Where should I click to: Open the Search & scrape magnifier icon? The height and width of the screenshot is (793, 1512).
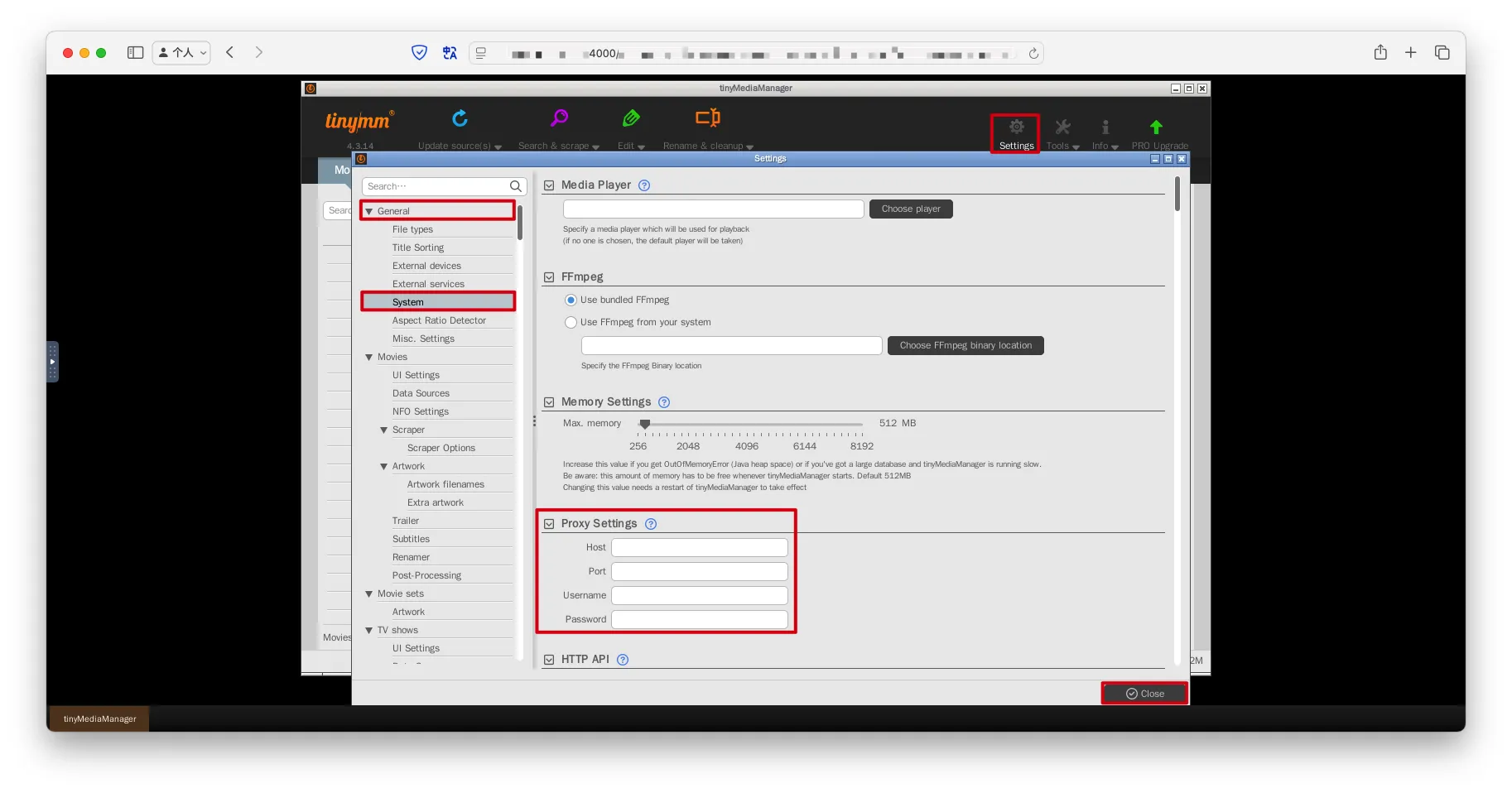(559, 118)
